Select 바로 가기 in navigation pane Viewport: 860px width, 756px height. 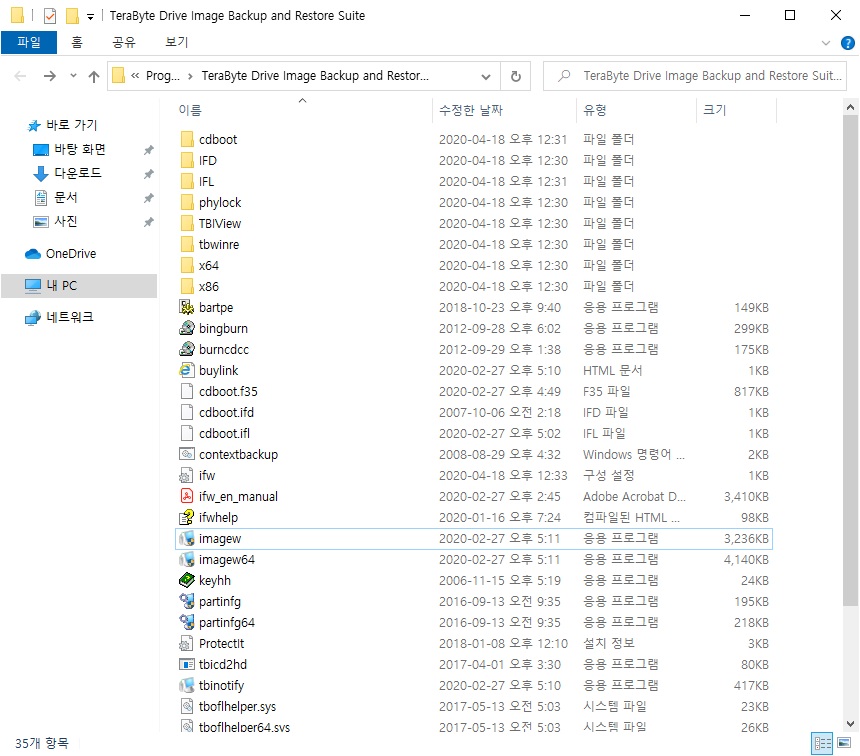[x=71, y=125]
